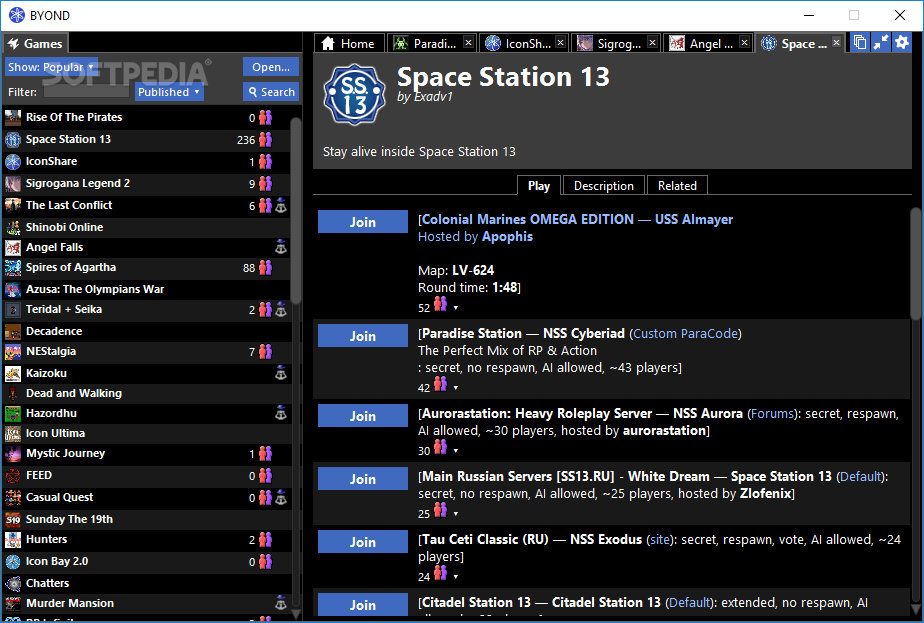Expand player list for the Colonial Marines server
This screenshot has width=924, height=623.
[456, 308]
